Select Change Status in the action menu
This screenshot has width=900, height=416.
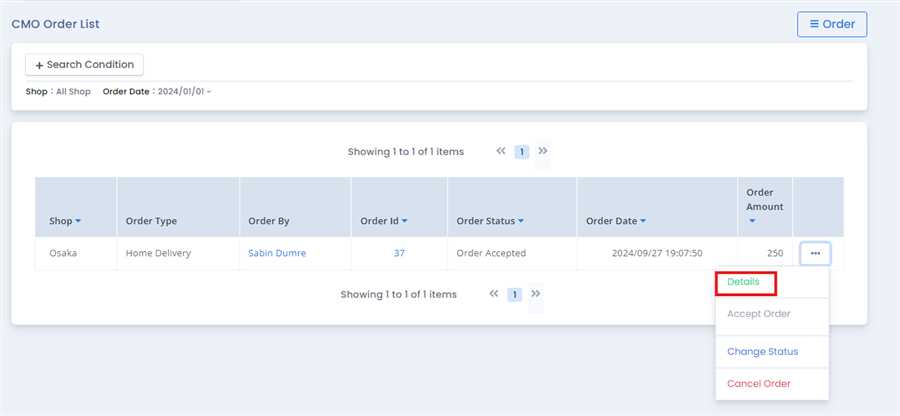point(762,352)
